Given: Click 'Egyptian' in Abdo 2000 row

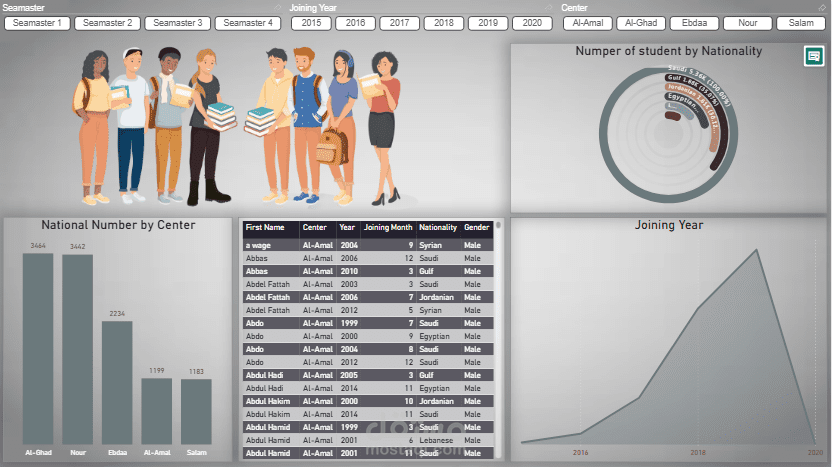Looking at the screenshot, I should [x=435, y=336].
